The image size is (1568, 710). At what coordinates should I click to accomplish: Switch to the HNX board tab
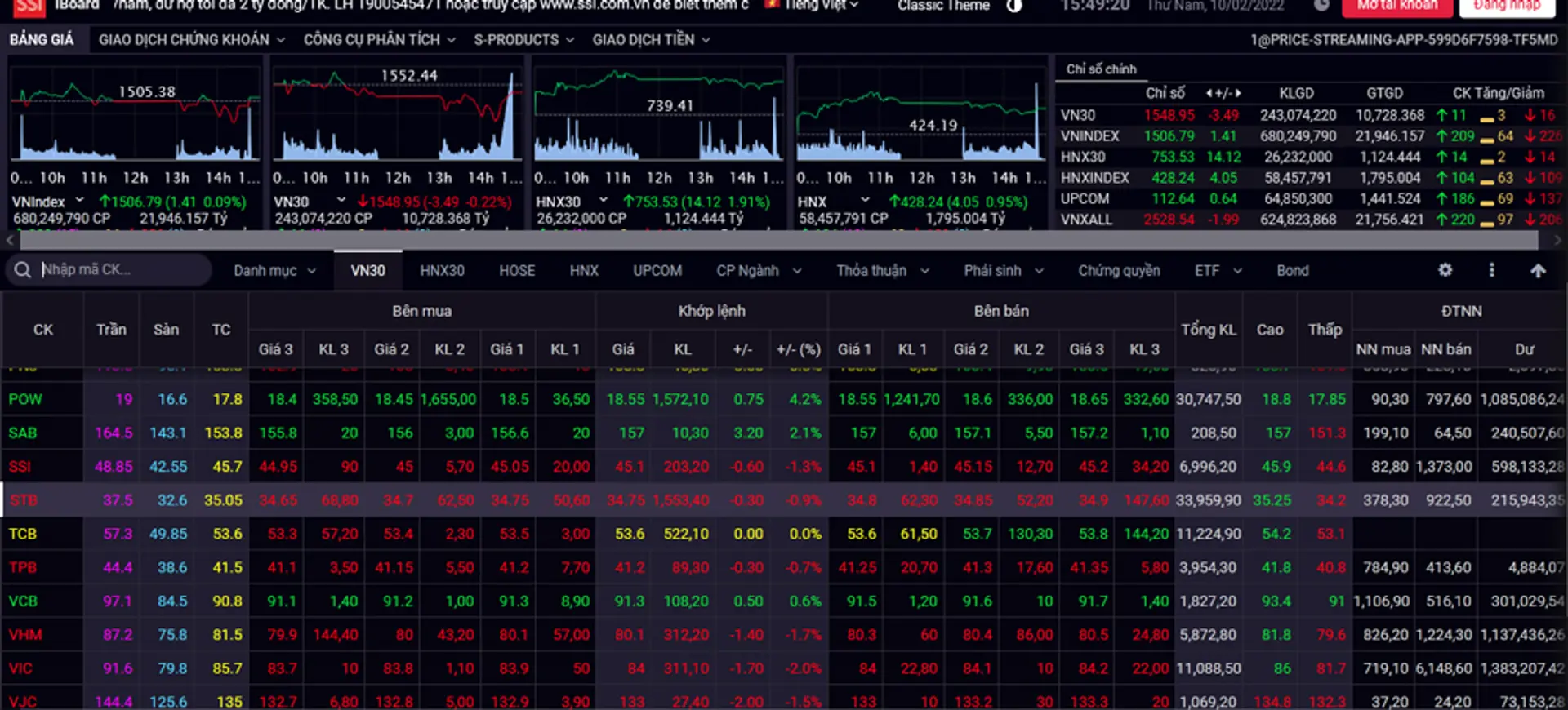(584, 270)
